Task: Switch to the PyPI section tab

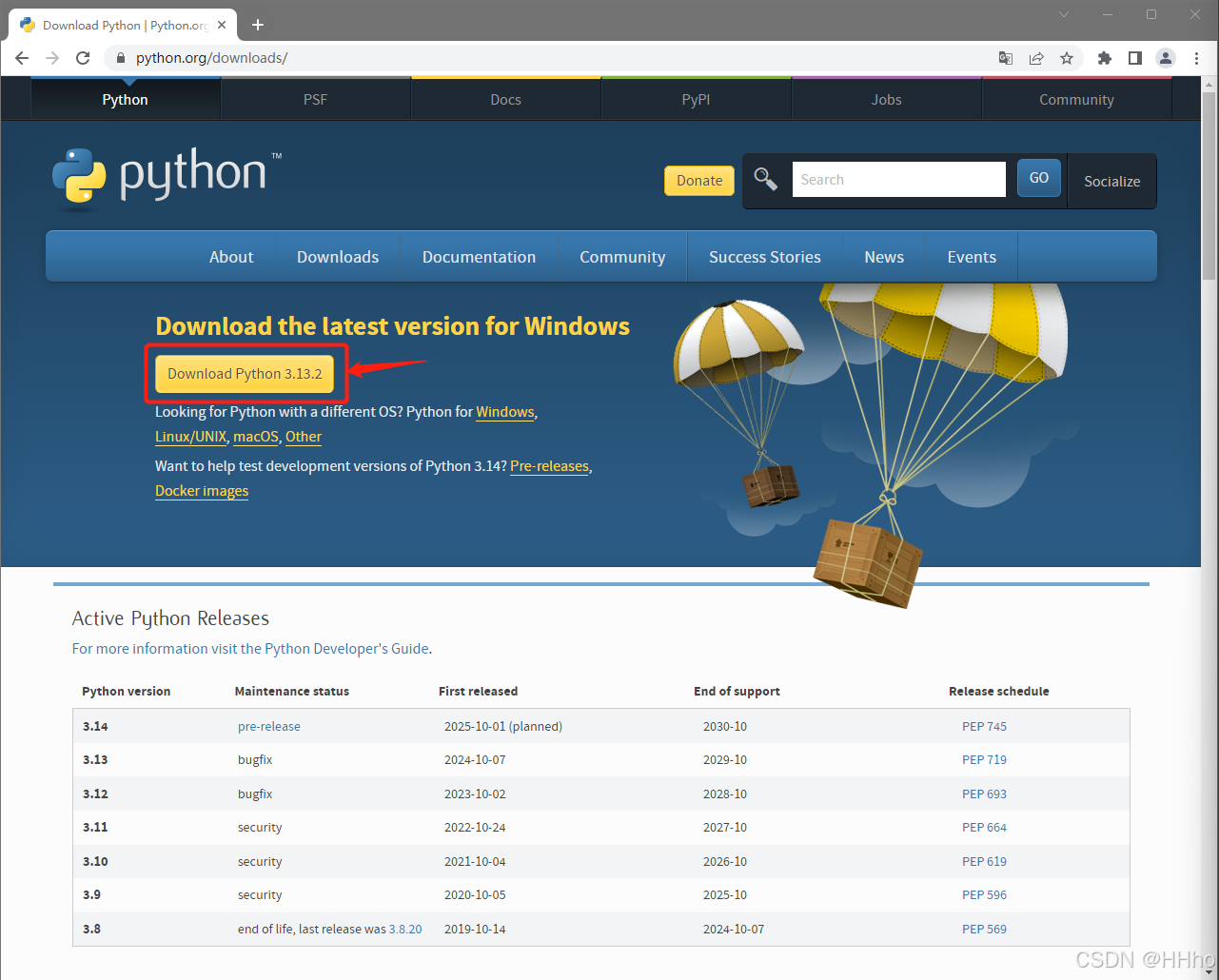Action: click(696, 99)
